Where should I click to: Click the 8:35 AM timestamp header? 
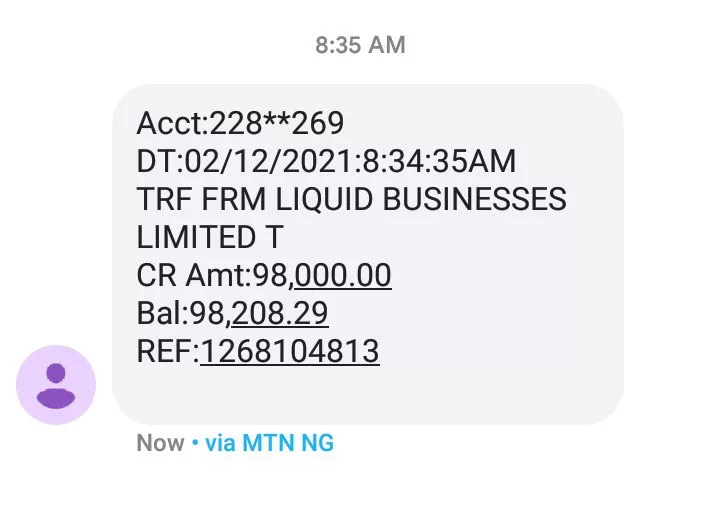tap(360, 45)
